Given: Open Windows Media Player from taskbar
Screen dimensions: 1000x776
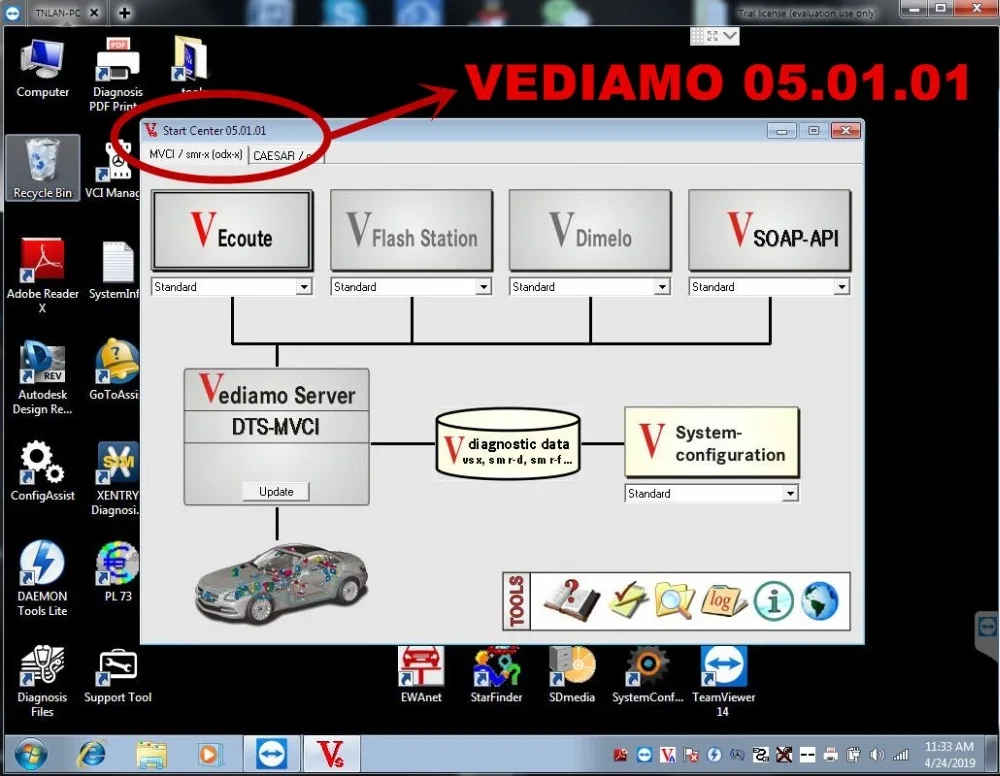Looking at the screenshot, I should click(208, 755).
